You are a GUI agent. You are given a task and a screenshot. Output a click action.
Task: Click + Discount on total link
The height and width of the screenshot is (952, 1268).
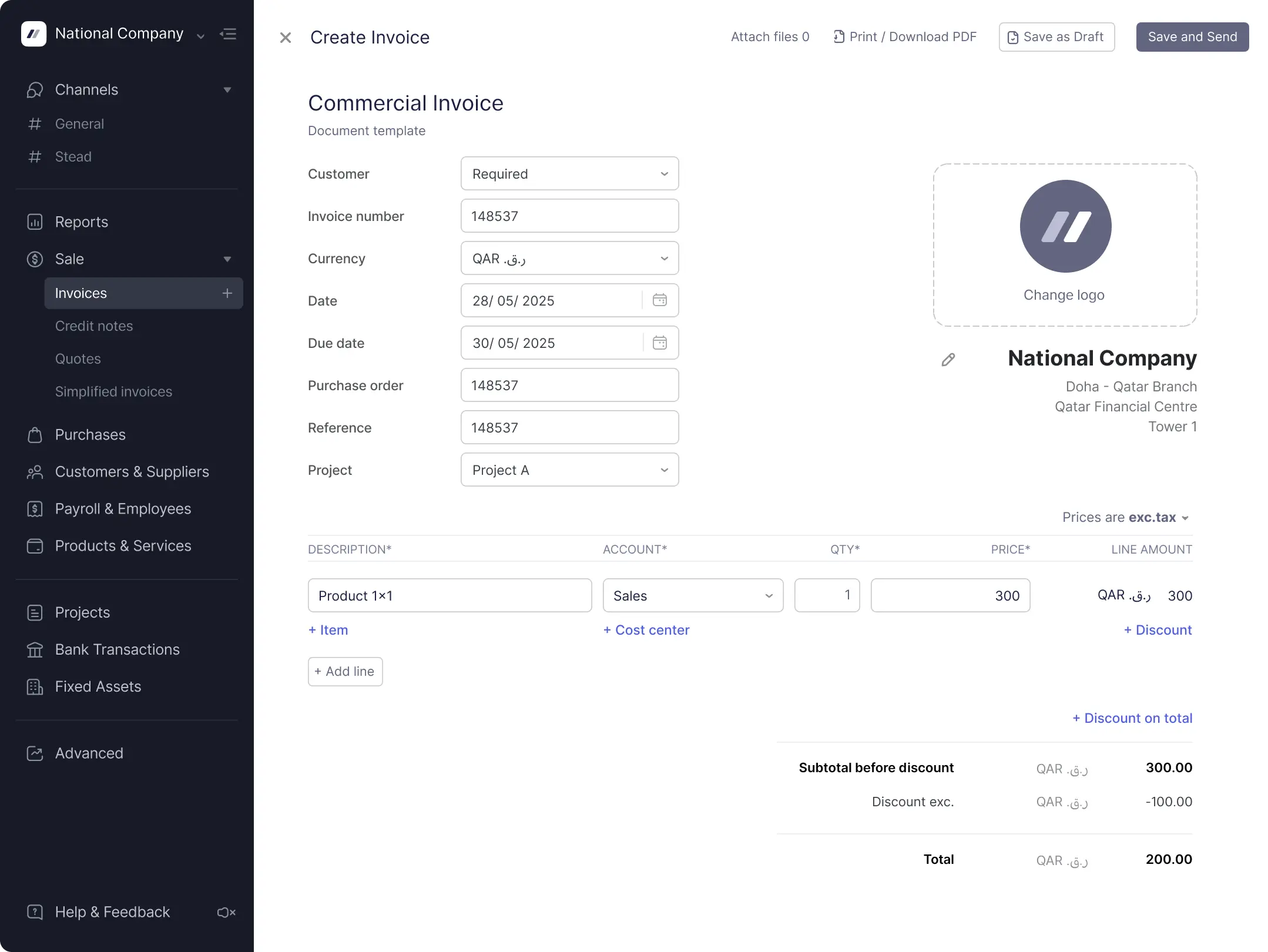[x=1132, y=718]
